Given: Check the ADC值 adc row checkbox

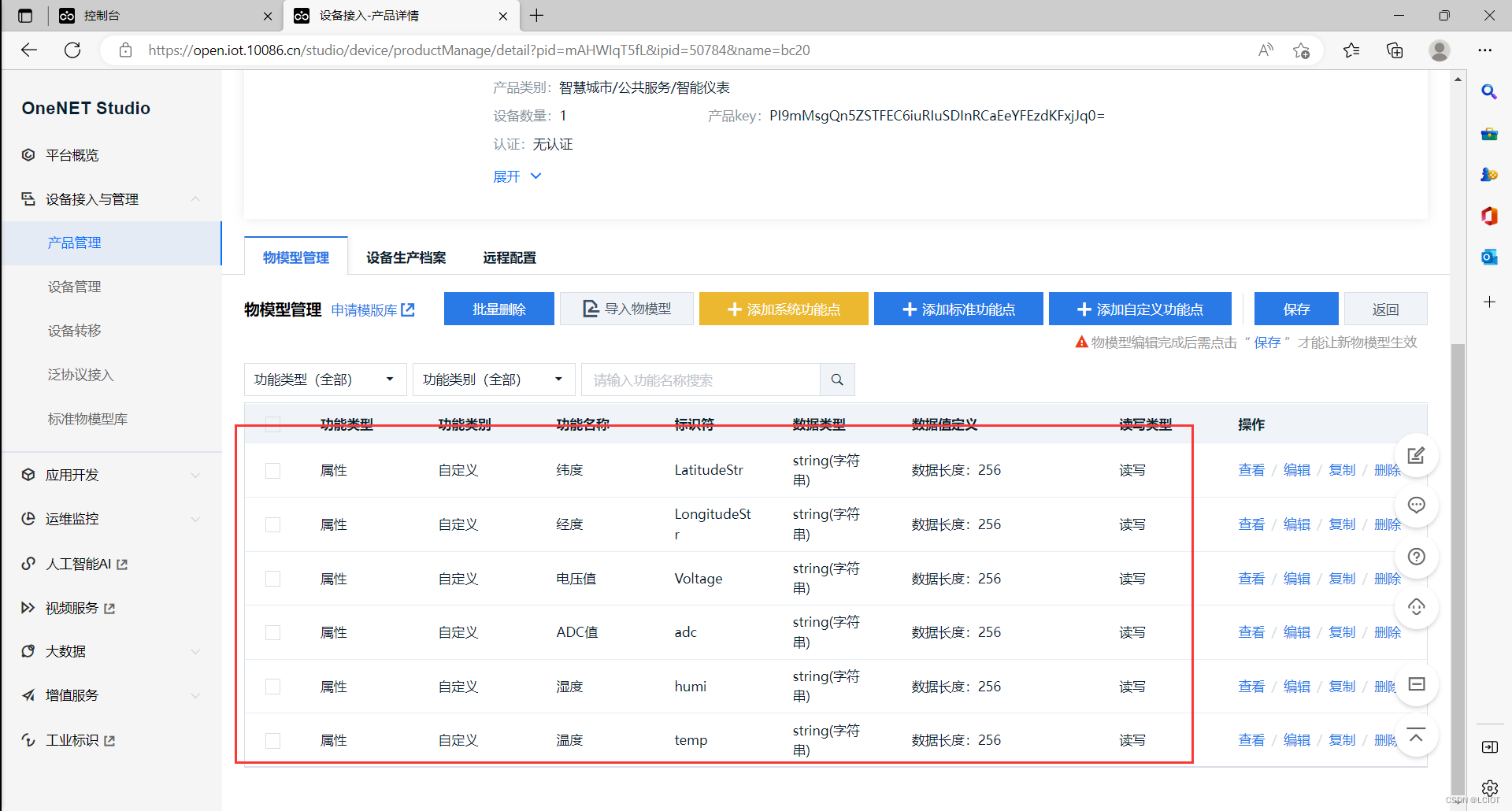Looking at the screenshot, I should [x=272, y=632].
